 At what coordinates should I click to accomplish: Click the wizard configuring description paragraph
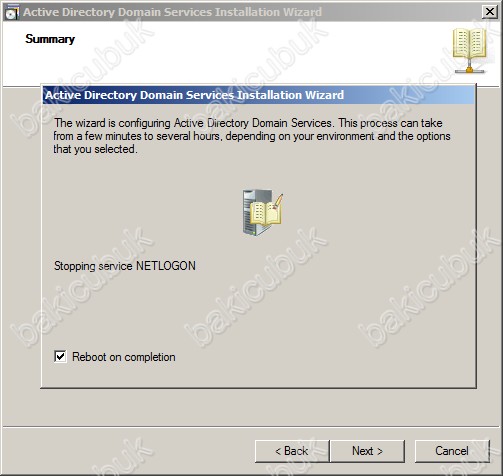pos(252,136)
